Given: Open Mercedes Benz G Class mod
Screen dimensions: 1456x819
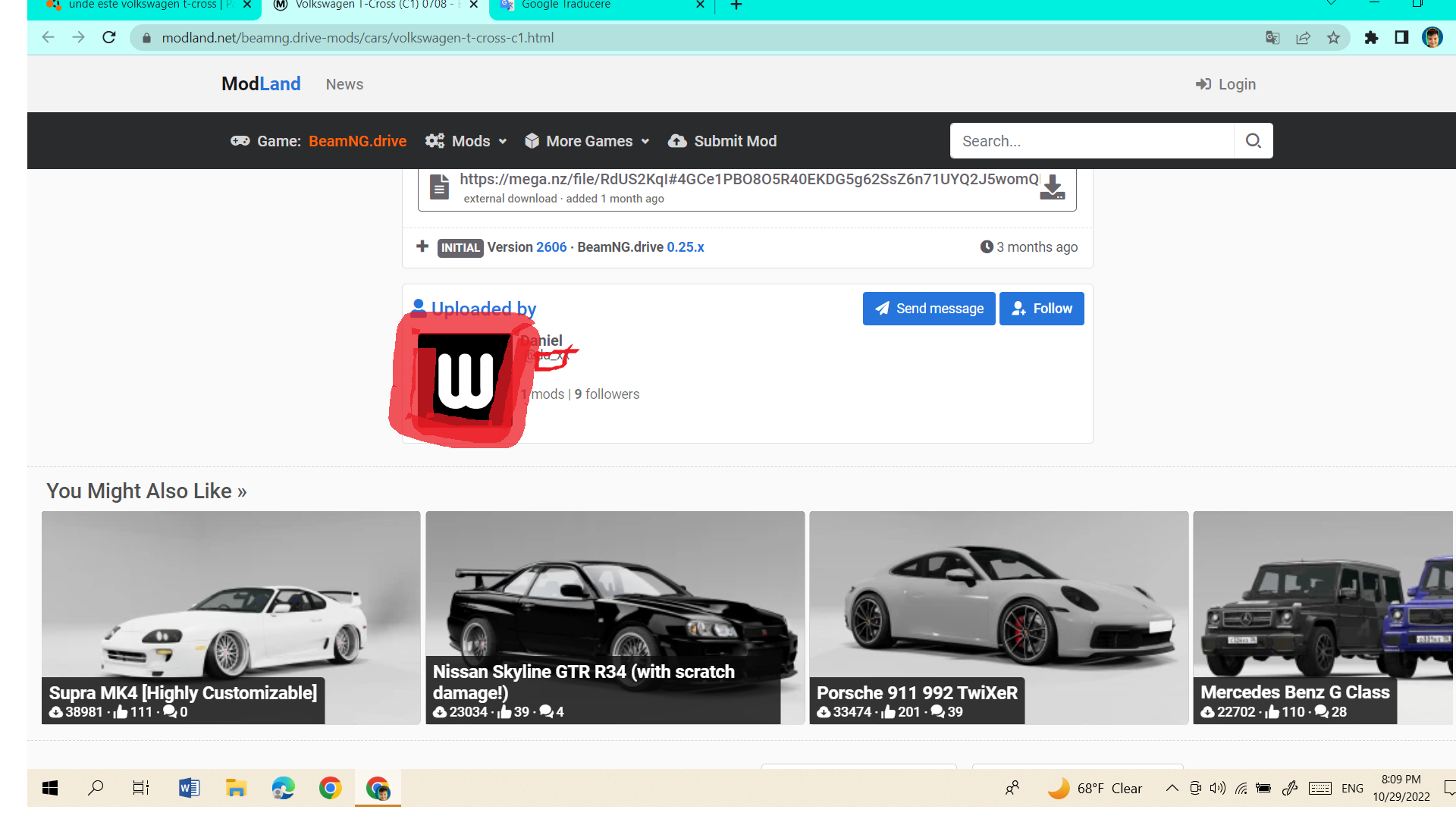Looking at the screenshot, I should [x=1323, y=617].
